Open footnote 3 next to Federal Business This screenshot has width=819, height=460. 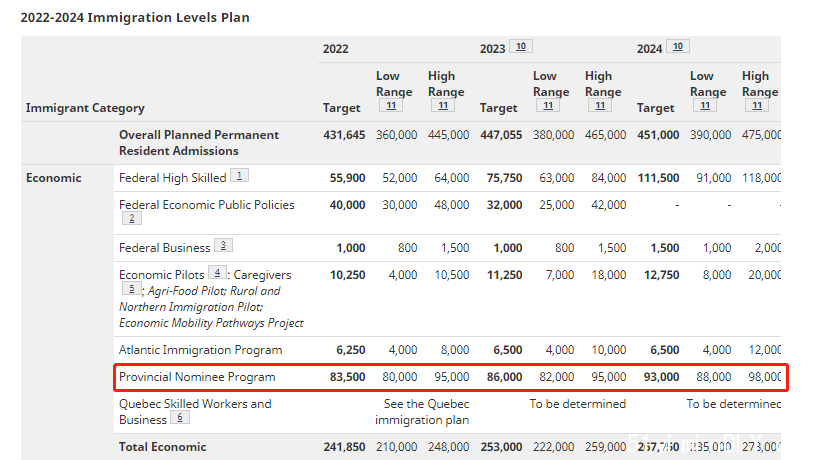click(x=224, y=245)
